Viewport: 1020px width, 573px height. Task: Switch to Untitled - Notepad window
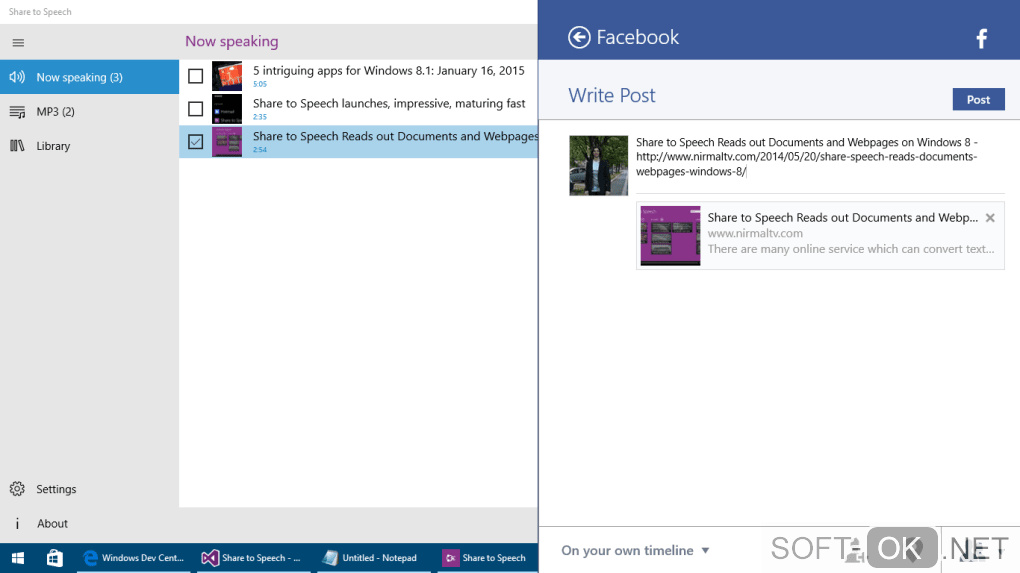pyautogui.click(x=373, y=558)
